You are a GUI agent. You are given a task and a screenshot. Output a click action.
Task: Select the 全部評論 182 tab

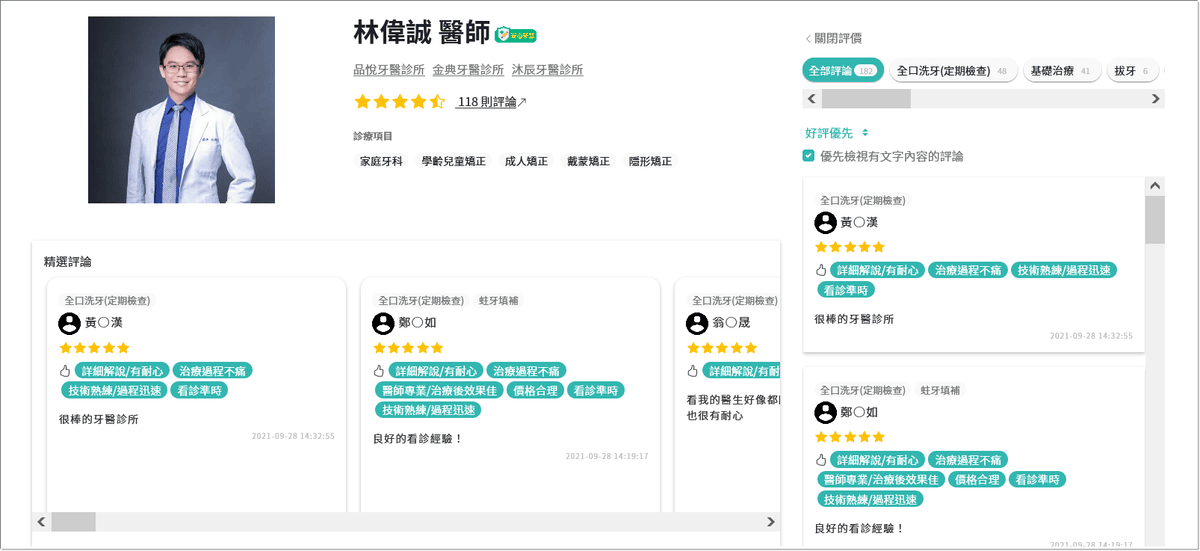click(x=843, y=71)
